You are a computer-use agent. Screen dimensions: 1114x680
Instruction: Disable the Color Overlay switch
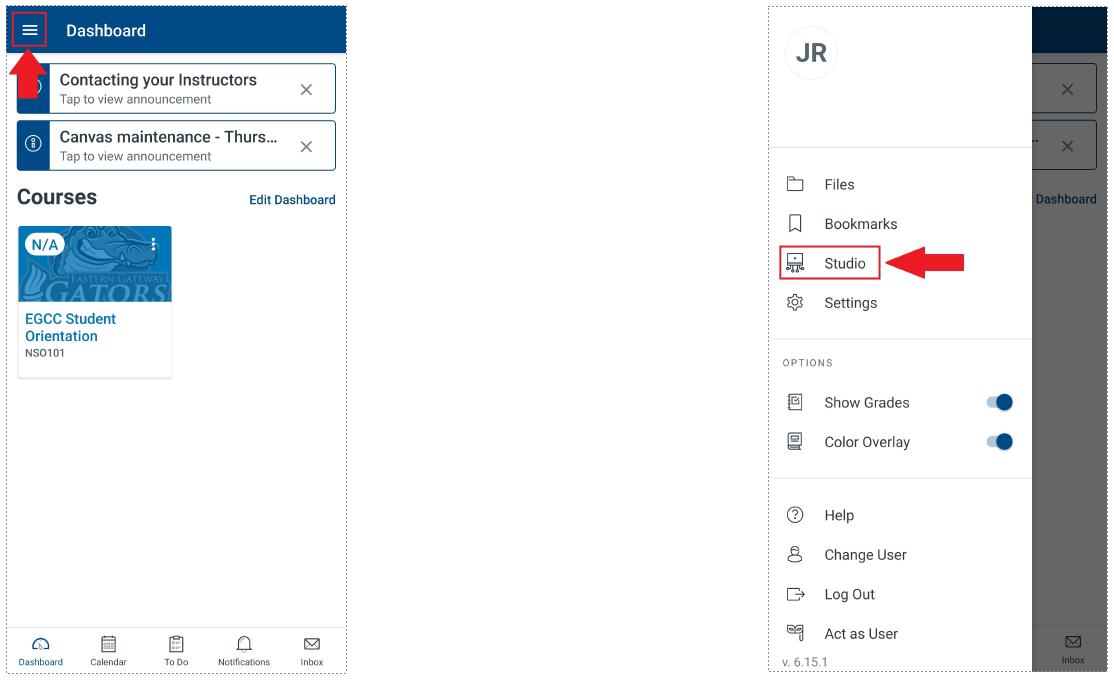(999, 442)
